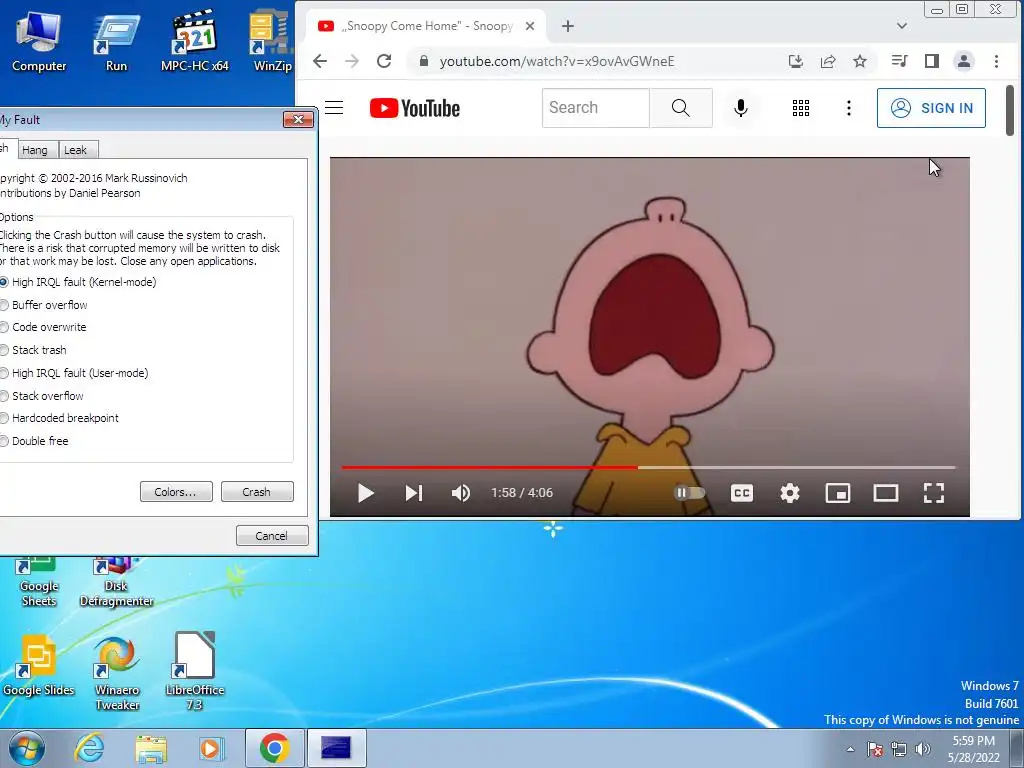Open Chrome three-dot menu
This screenshot has width=1024, height=768.
[996, 61]
